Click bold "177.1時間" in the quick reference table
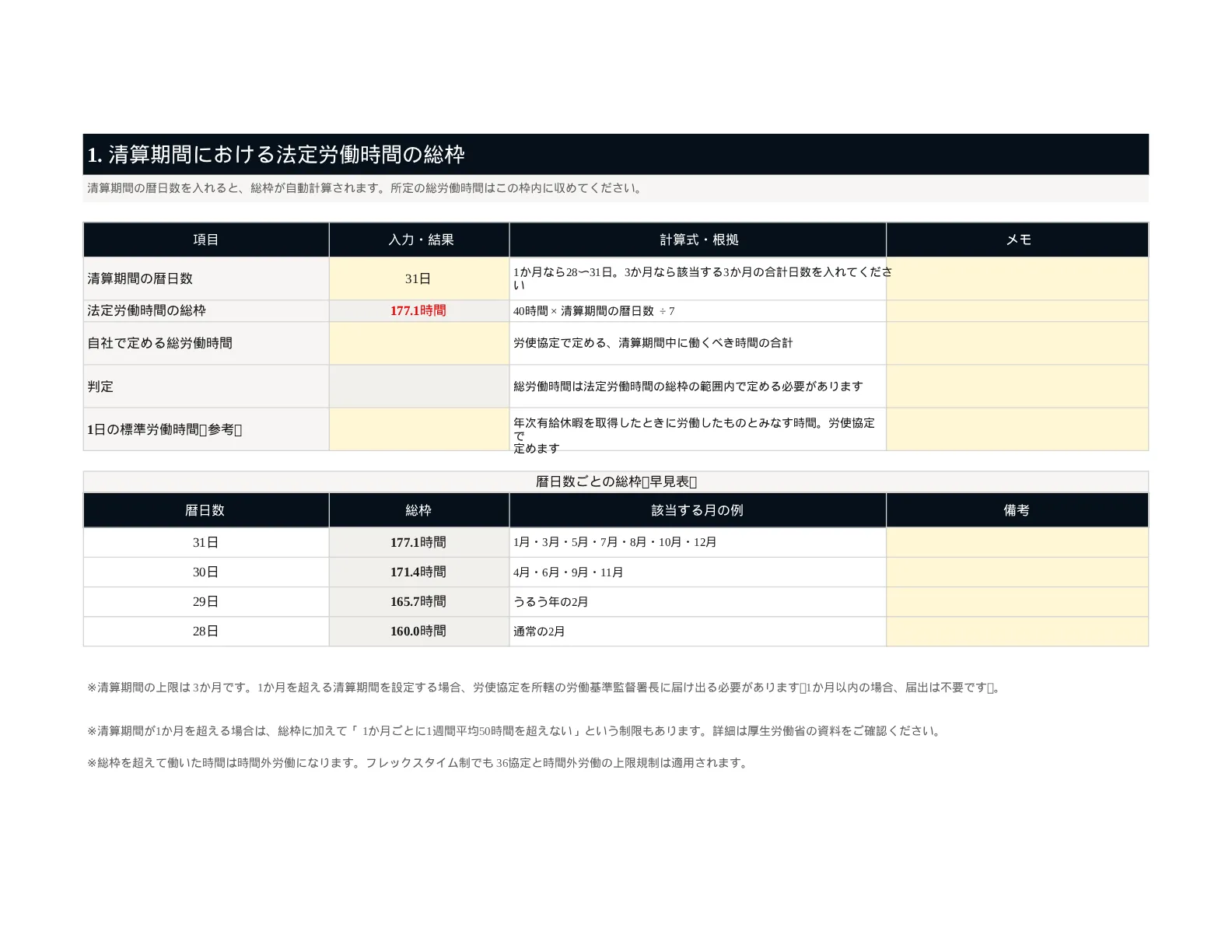This screenshot has width=1232, height=952. [x=419, y=543]
